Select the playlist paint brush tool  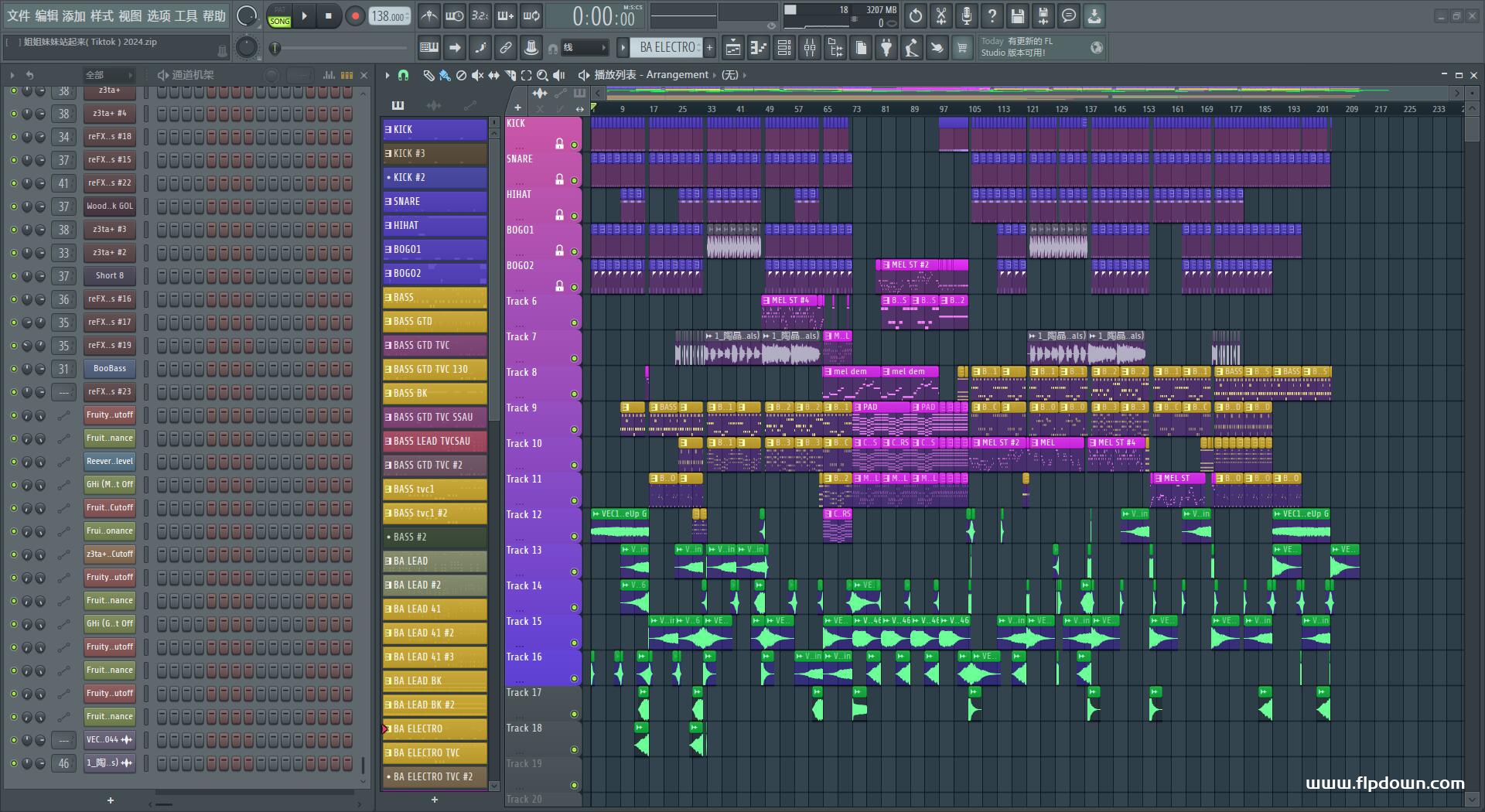(x=445, y=75)
